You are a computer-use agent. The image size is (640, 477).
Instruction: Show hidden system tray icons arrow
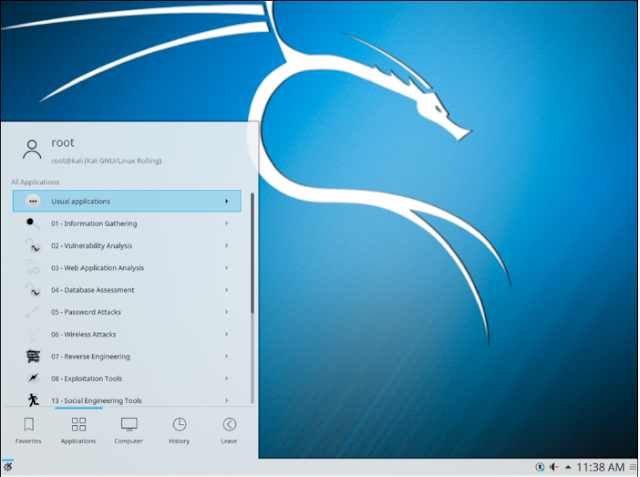click(x=568, y=467)
